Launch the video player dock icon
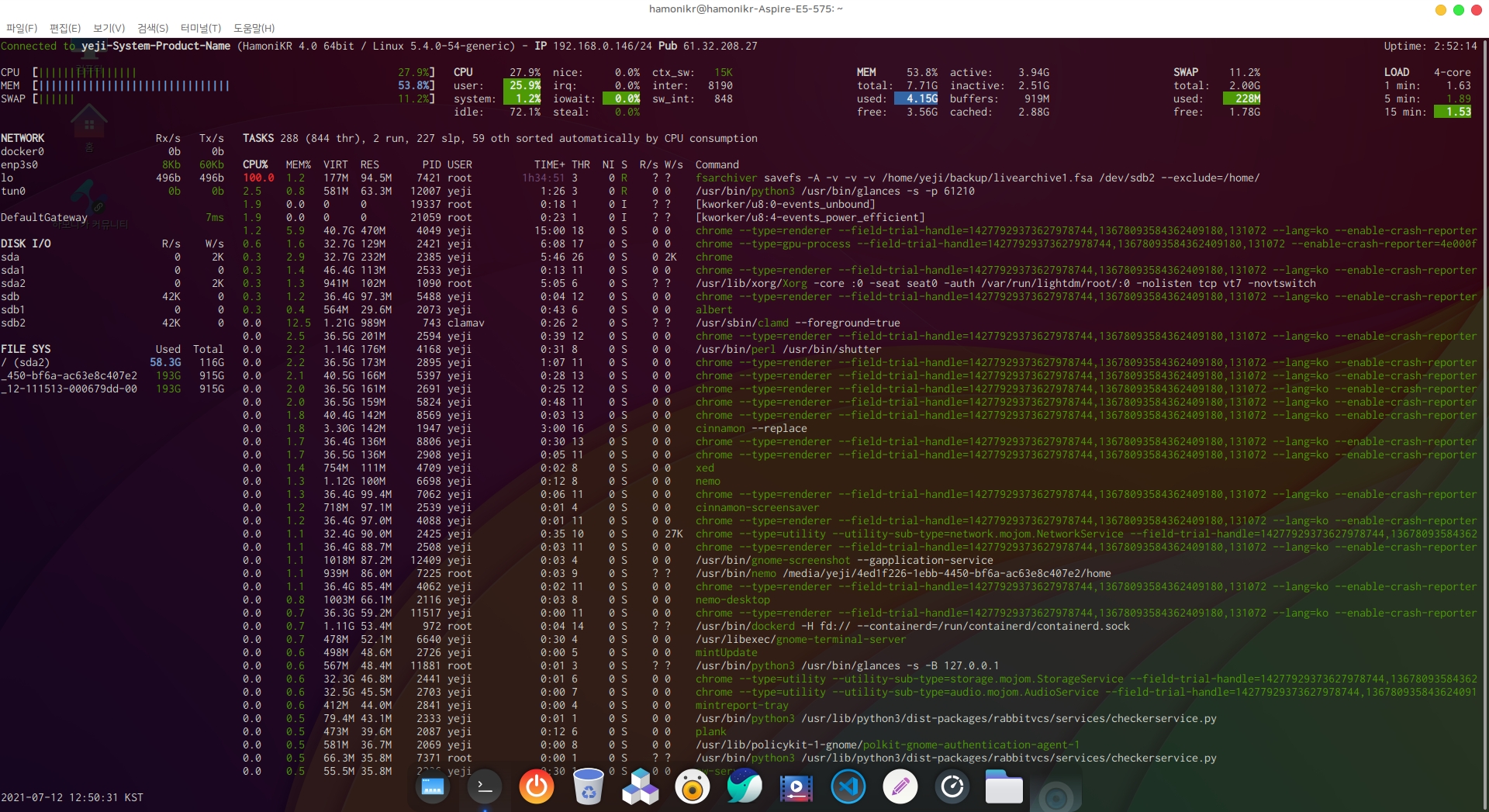Viewport: 1489px width, 812px height. click(796, 787)
